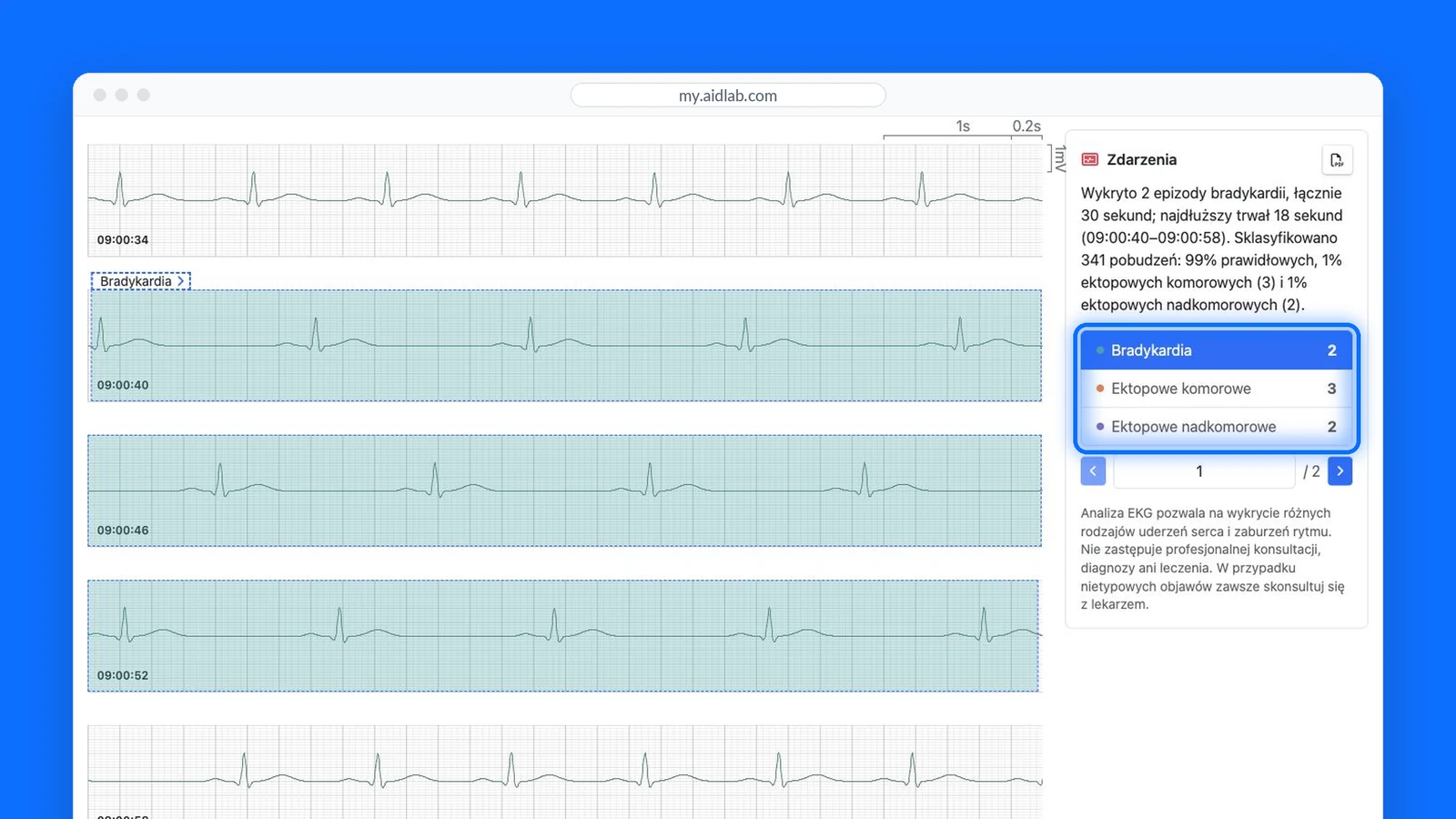The image size is (1456, 819).
Task: Click the 09:00:34 ECG strip timestamp
Action: (x=123, y=240)
